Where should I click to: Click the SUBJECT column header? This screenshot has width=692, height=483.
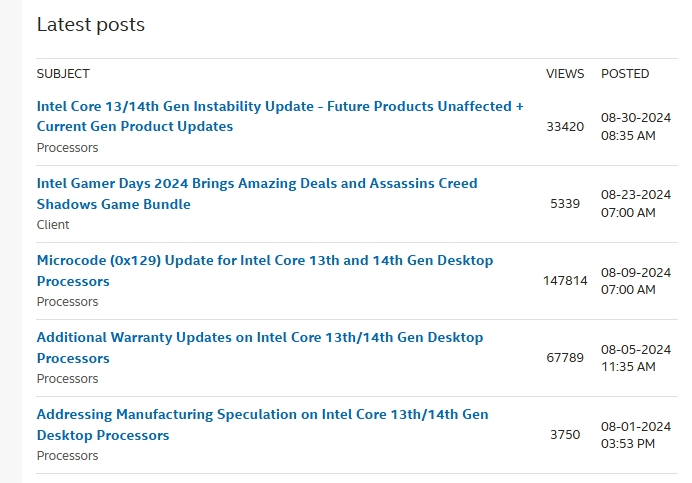coord(63,74)
